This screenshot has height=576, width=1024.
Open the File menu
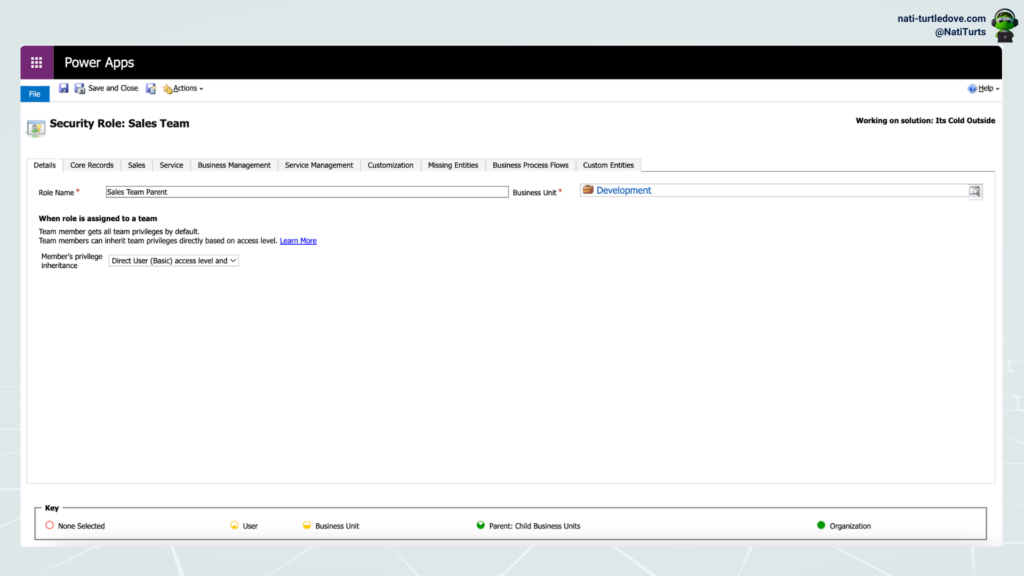[35, 94]
